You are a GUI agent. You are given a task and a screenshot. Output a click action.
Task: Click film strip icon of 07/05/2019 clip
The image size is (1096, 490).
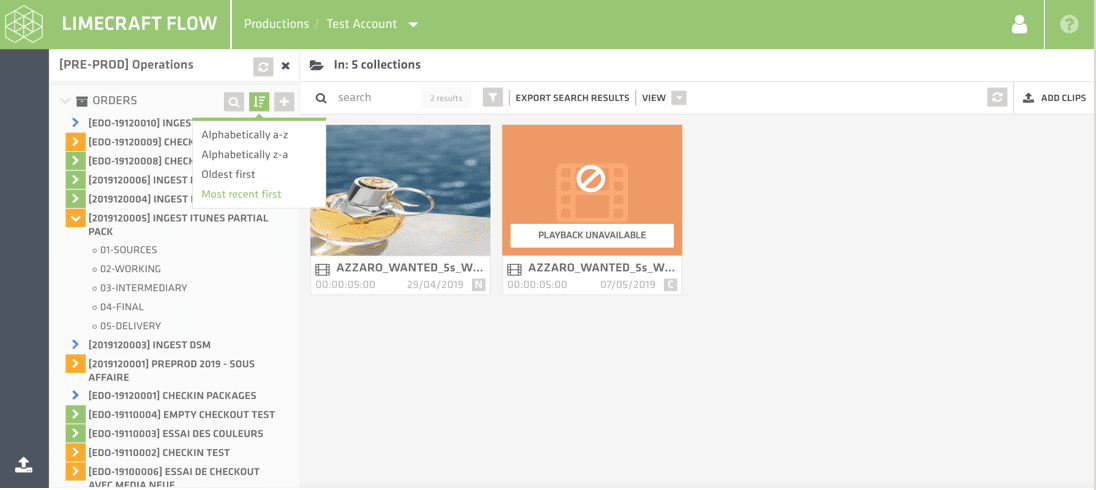point(514,268)
